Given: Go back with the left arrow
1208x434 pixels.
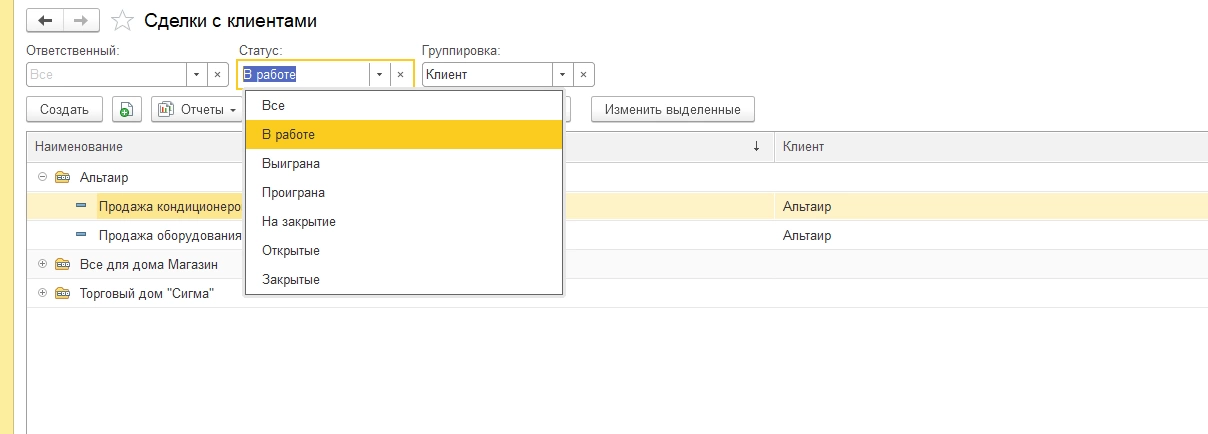Looking at the screenshot, I should click(x=44, y=20).
